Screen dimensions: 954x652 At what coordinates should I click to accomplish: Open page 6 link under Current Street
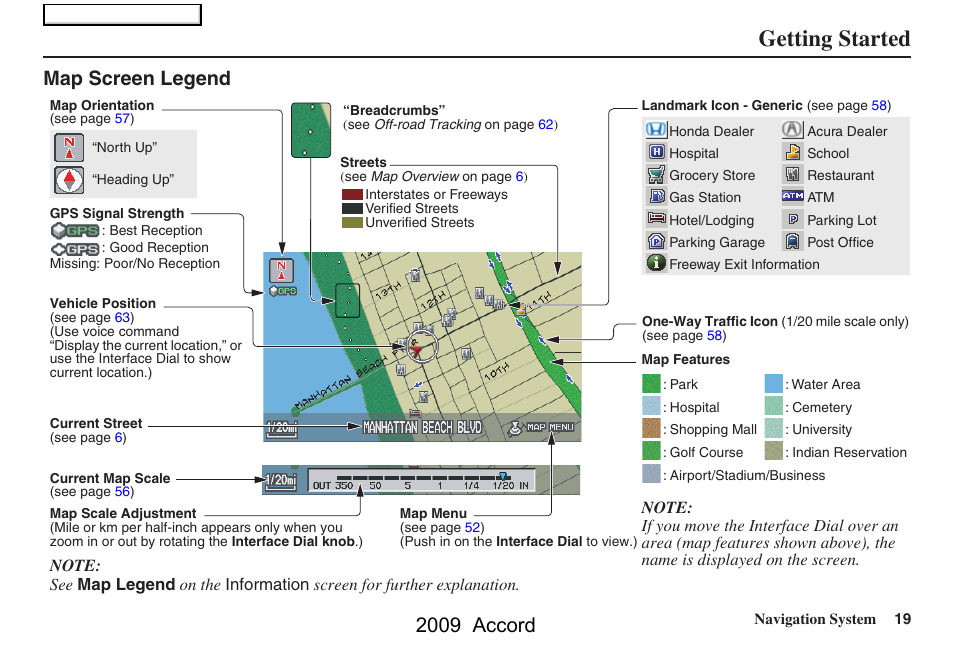click(119, 438)
